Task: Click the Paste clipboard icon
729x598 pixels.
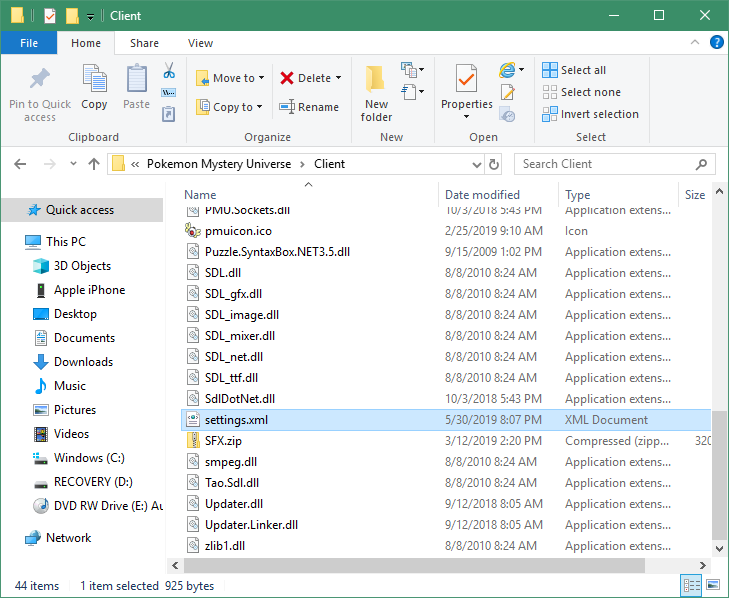Action: (x=137, y=78)
